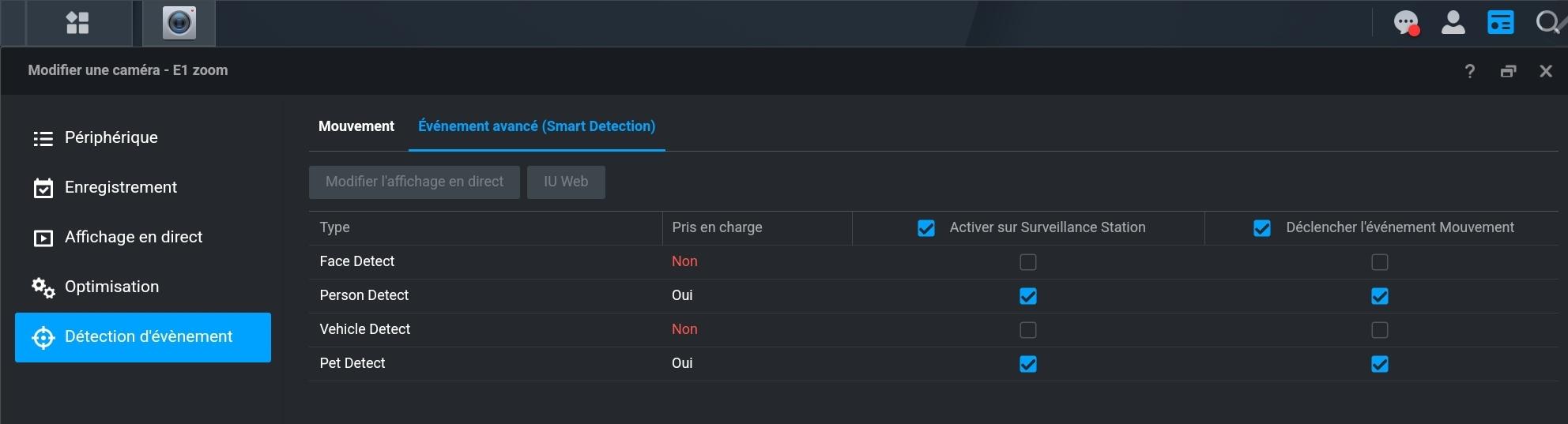Open help with the question mark icon

point(1469,71)
